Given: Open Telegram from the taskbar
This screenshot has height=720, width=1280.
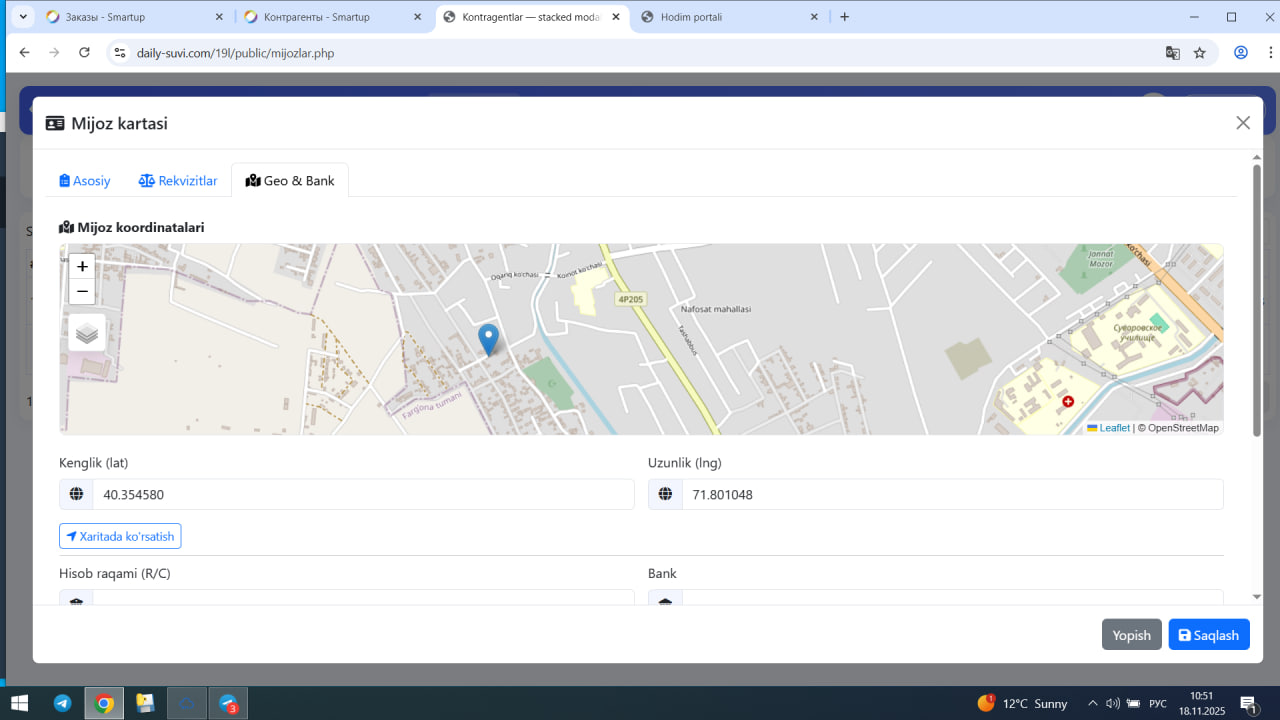Looking at the screenshot, I should coord(62,703).
